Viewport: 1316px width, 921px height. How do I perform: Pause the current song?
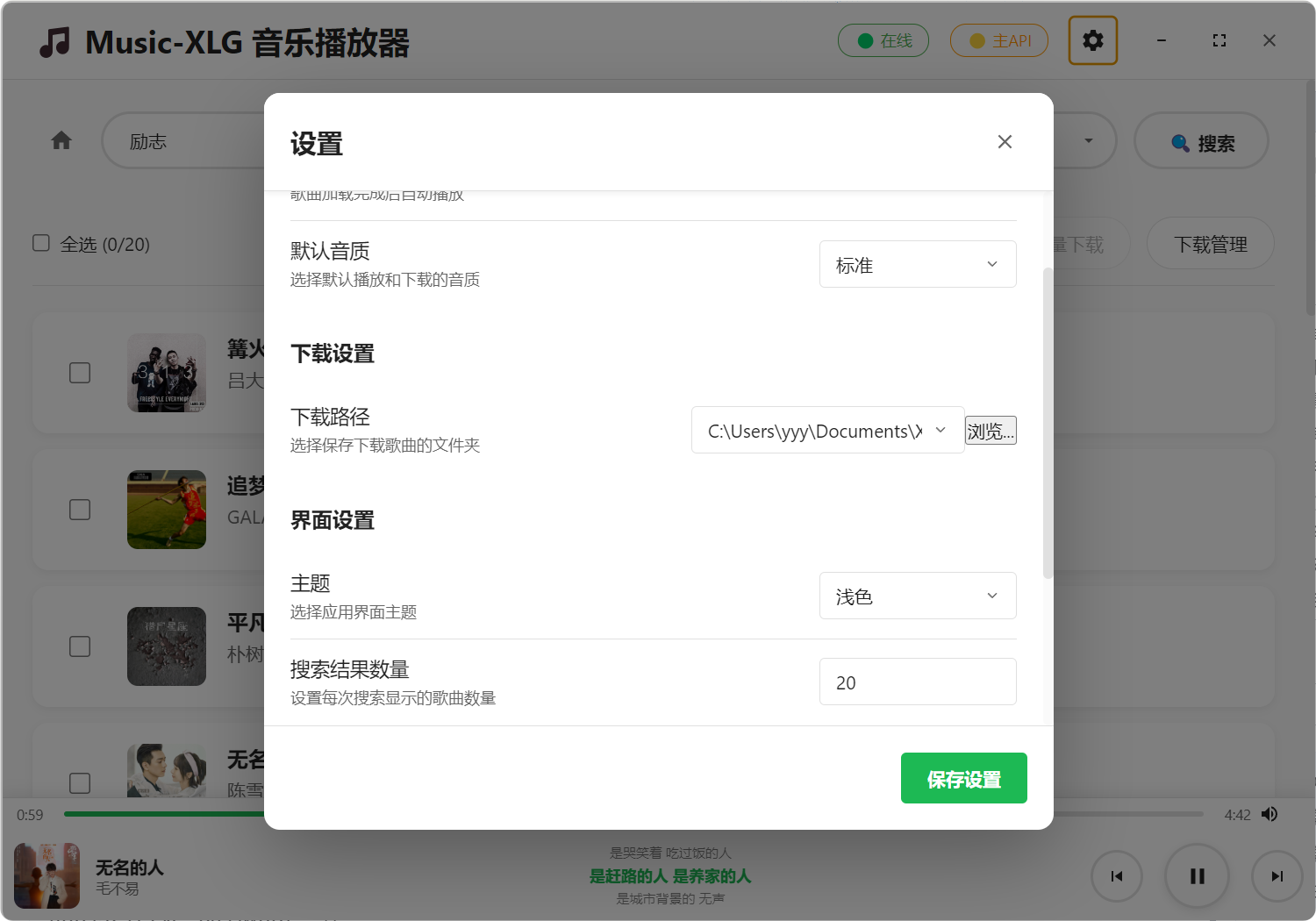pos(1197,876)
